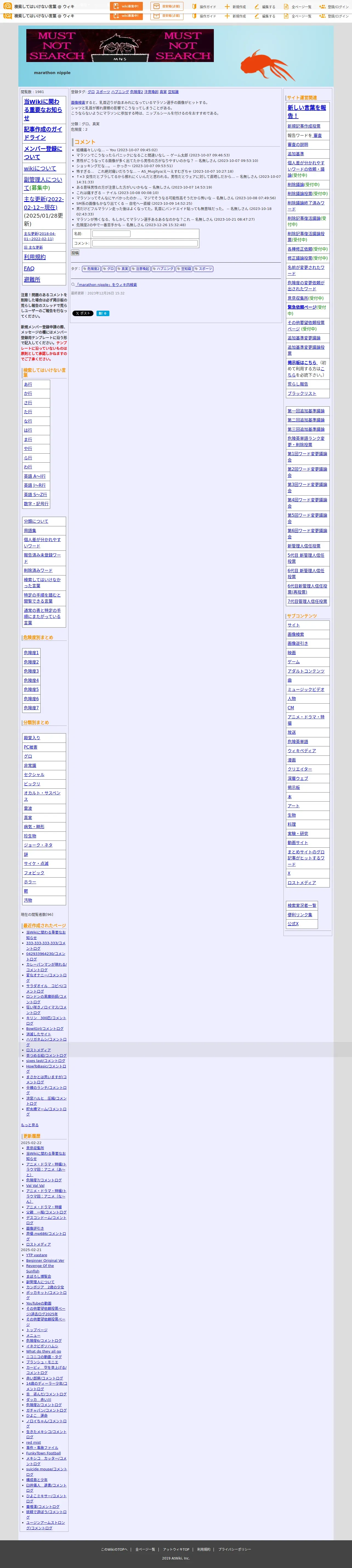The height and width of the screenshot is (1568, 352).
Task: Open 審査の説明 link
Action: 298,144
